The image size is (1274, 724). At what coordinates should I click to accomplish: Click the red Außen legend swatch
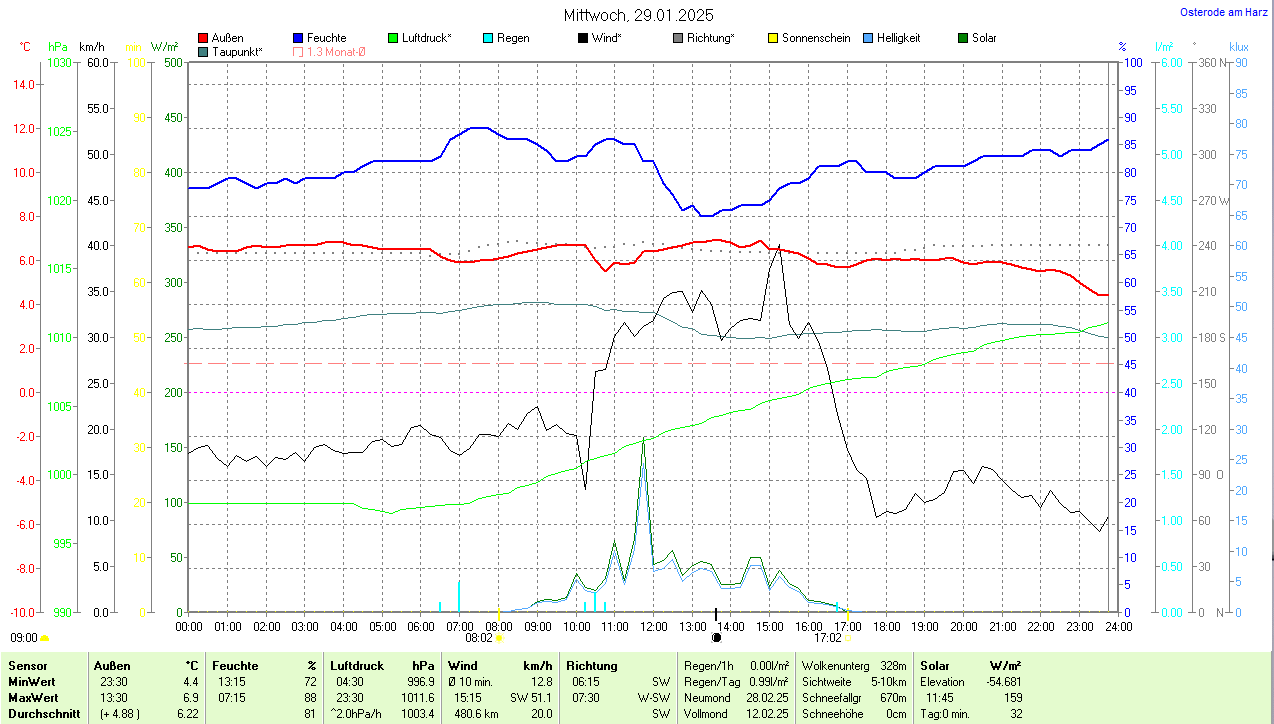click(x=204, y=38)
